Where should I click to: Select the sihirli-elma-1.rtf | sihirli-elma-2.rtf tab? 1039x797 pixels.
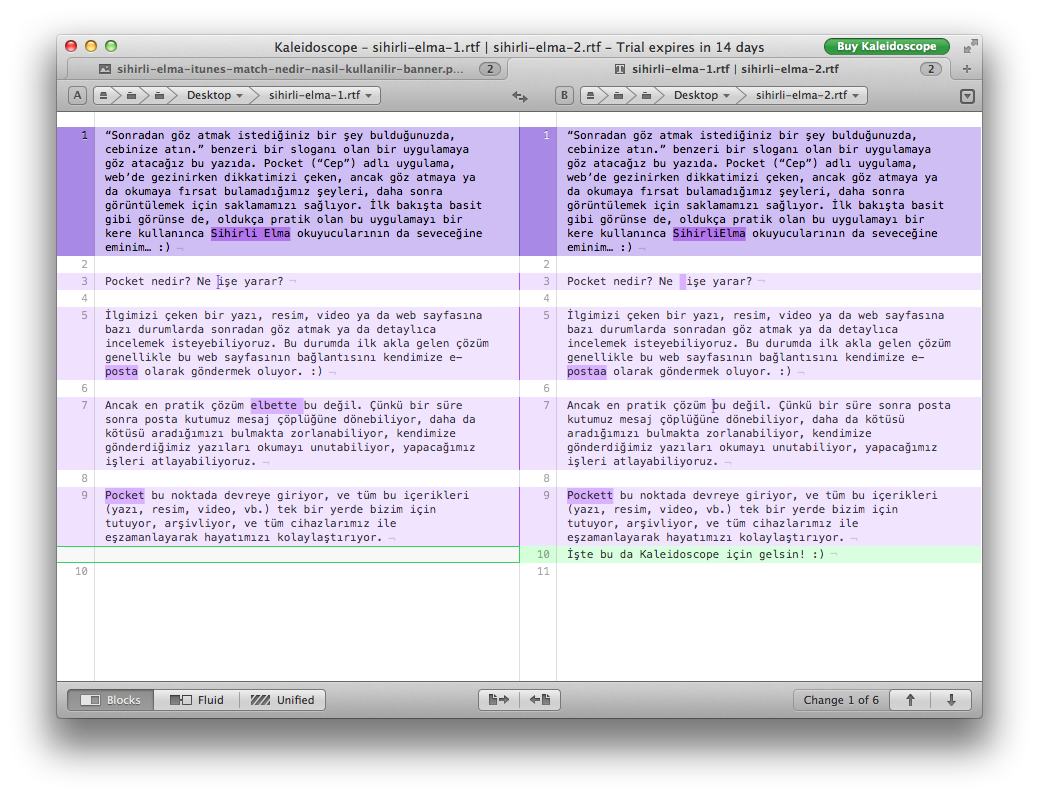725,69
